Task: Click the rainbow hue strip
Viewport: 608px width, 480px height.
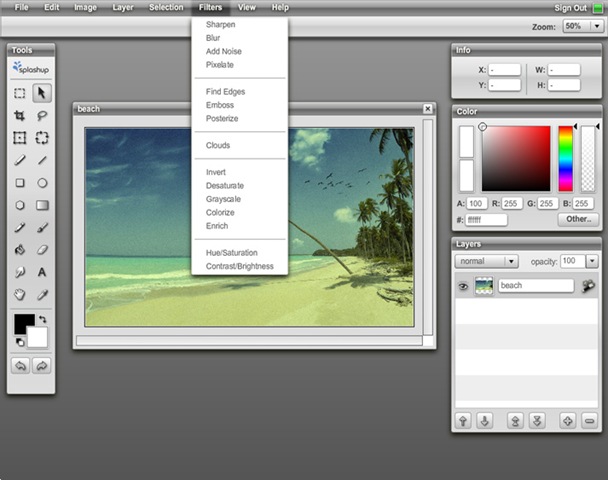Action: click(566, 158)
